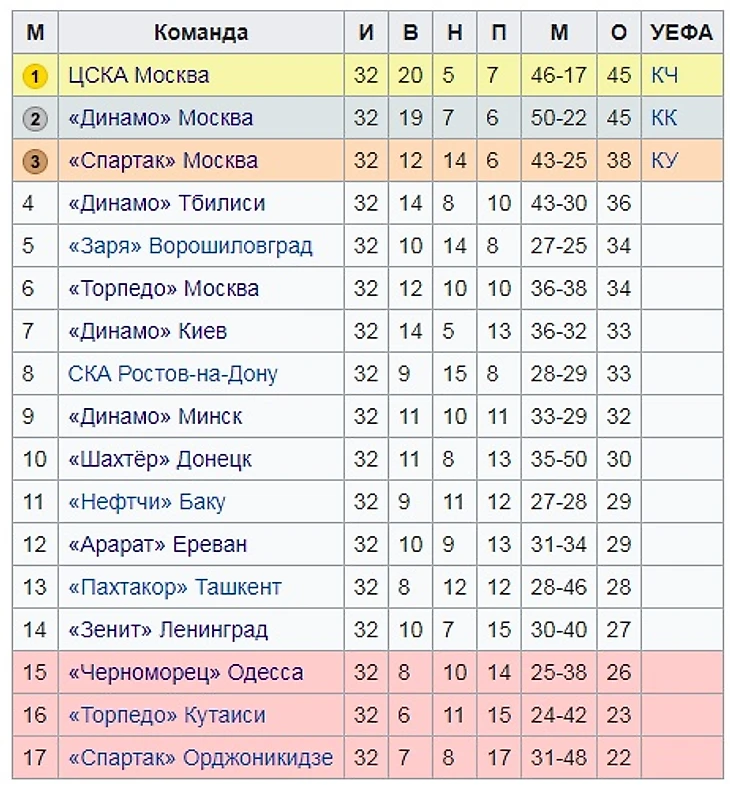Click the СКА Ростов-на-Дону link
Viewport: 730px width, 787px height.
pyautogui.click(x=172, y=374)
